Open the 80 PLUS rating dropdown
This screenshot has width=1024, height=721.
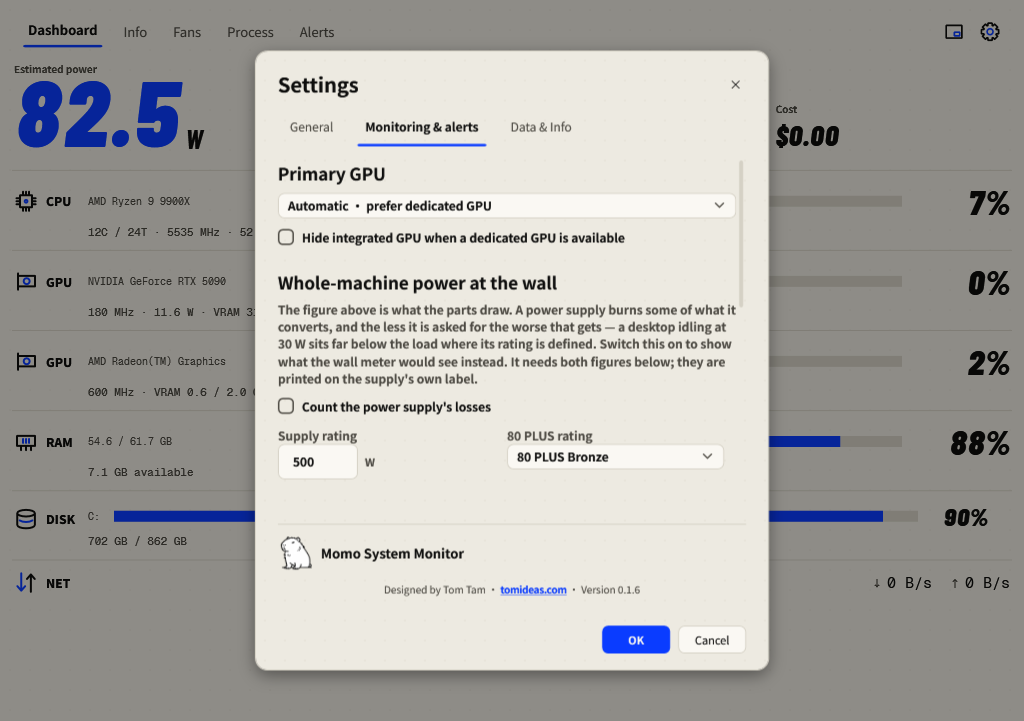(x=615, y=457)
